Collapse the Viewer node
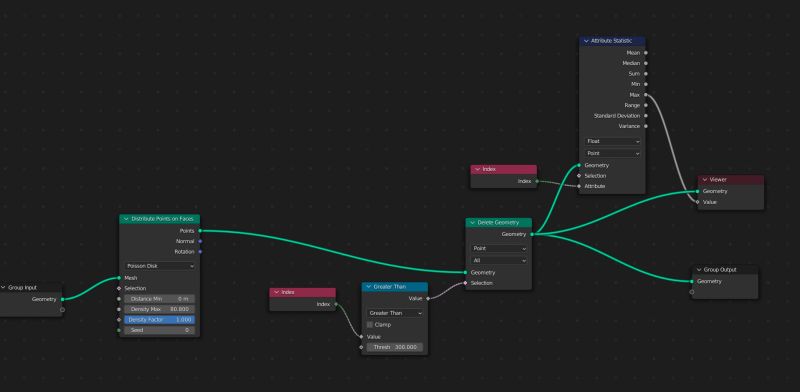This screenshot has width=800, height=392. (x=705, y=180)
